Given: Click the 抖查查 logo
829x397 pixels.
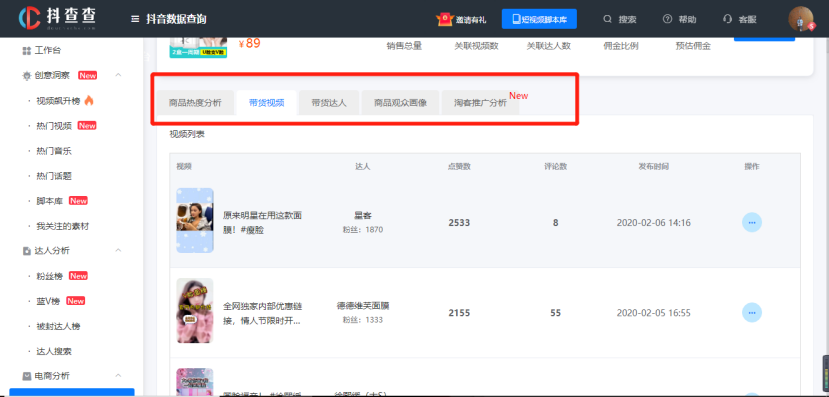Looking at the screenshot, I should (x=57, y=19).
